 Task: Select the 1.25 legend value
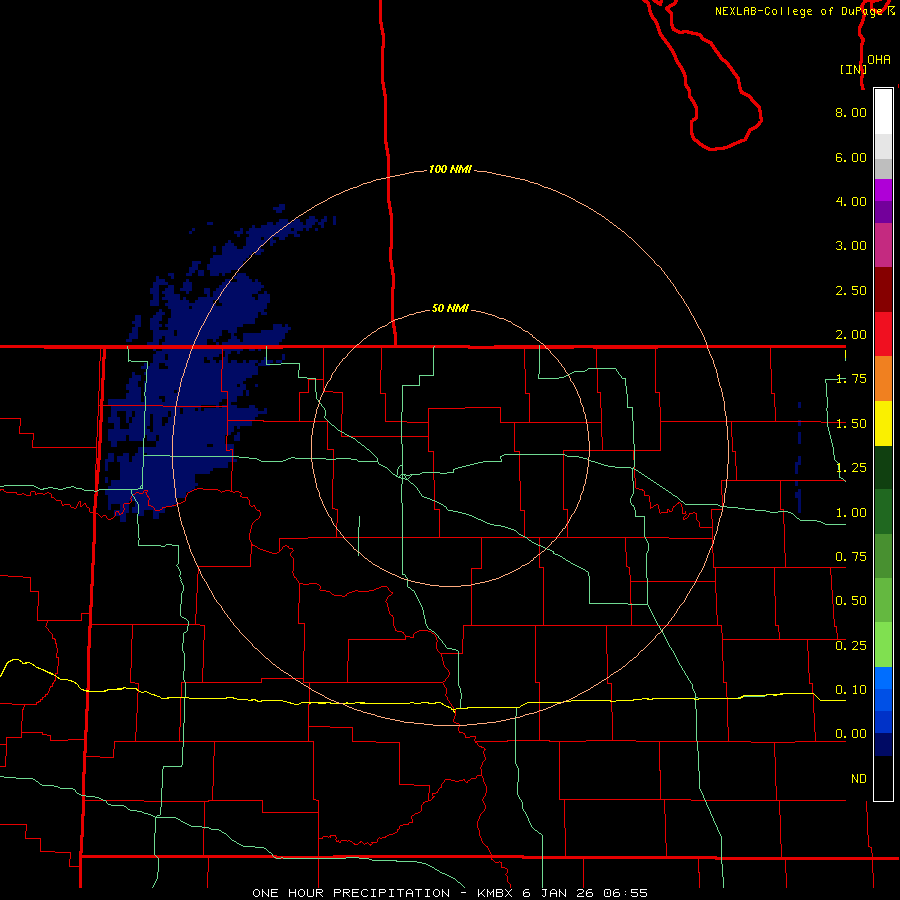(x=851, y=468)
